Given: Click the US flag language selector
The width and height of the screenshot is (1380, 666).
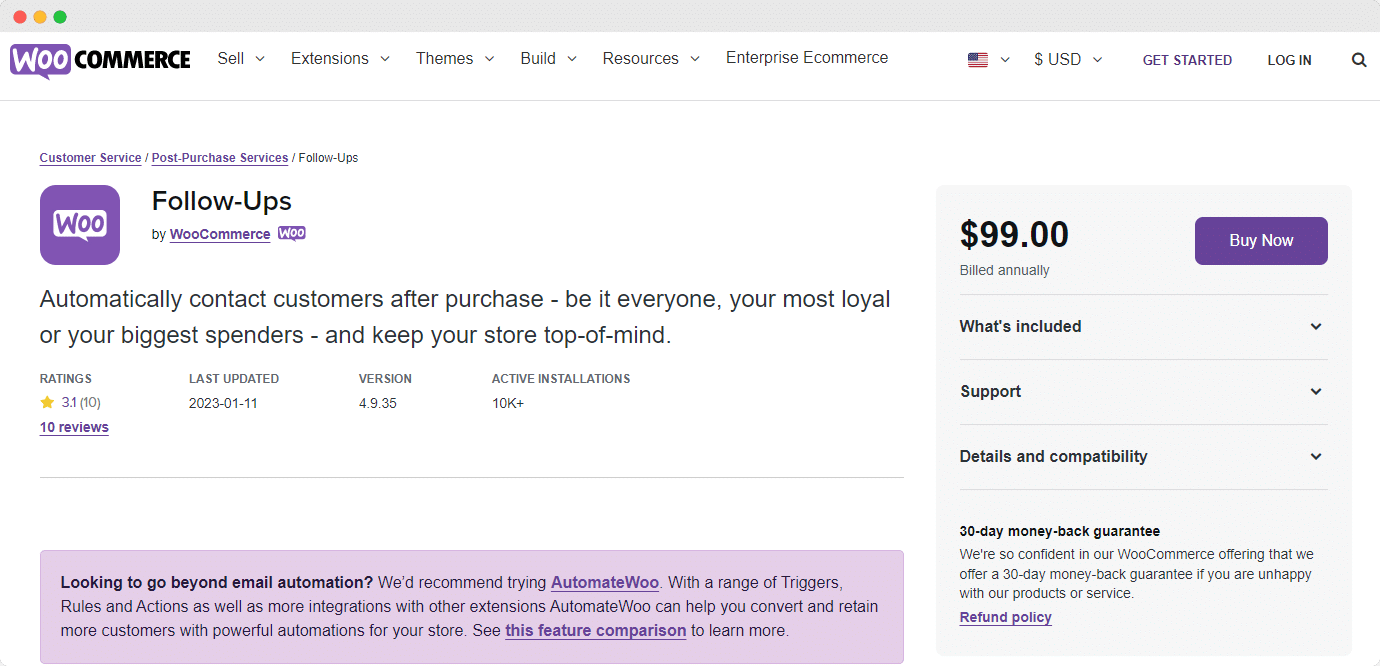Looking at the screenshot, I should pyautogui.click(x=978, y=59).
